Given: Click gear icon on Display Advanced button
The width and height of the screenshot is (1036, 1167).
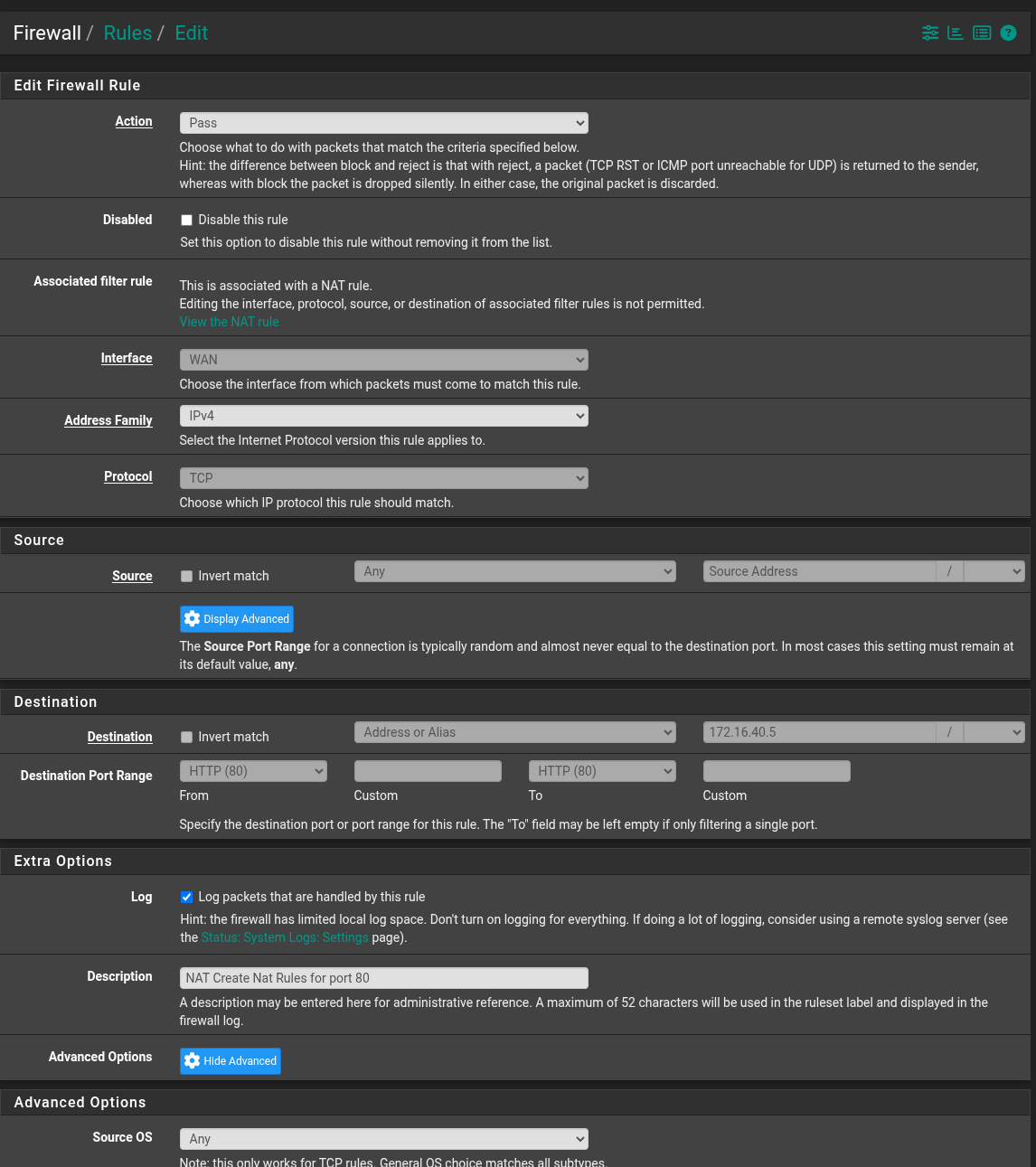Looking at the screenshot, I should [x=192, y=619].
